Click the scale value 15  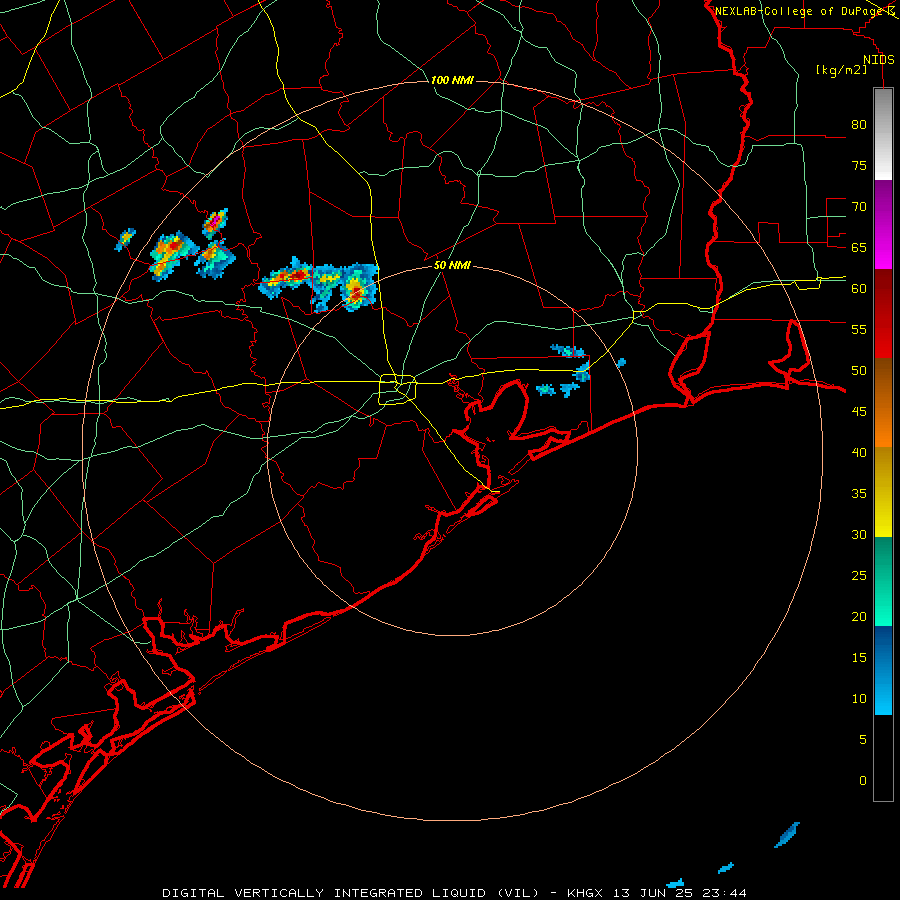point(859,658)
